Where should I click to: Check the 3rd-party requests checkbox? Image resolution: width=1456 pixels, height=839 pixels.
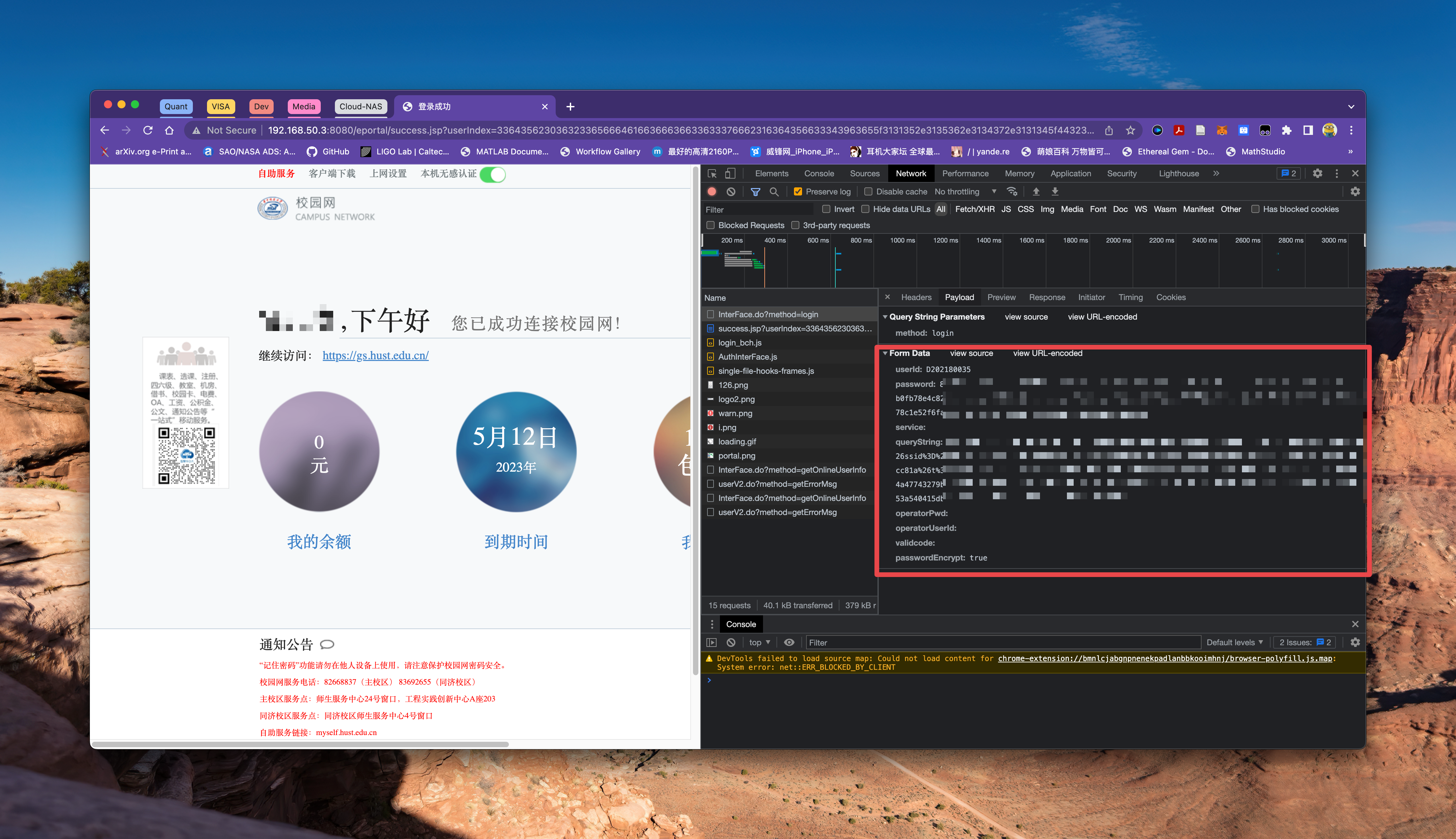795,225
